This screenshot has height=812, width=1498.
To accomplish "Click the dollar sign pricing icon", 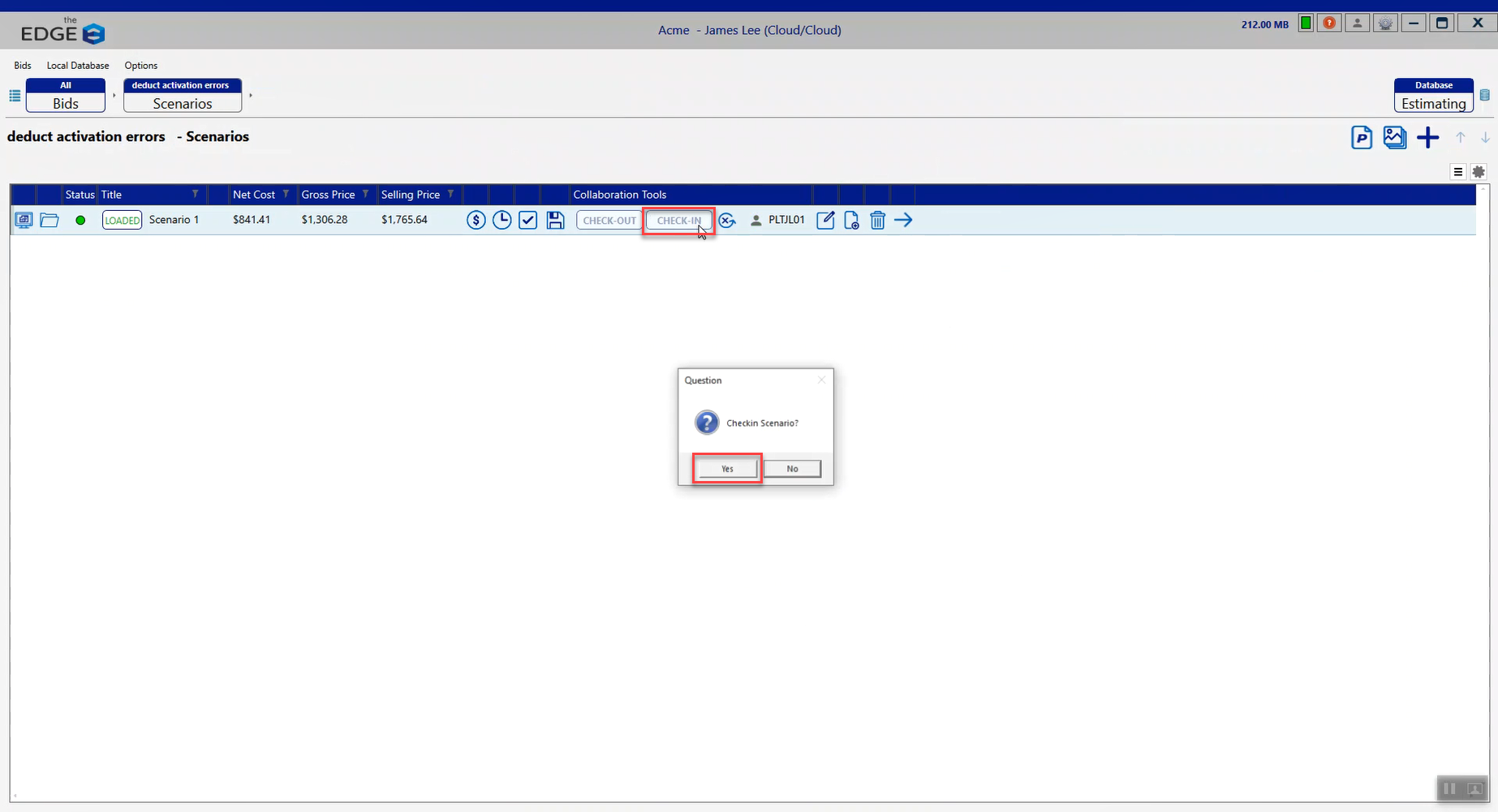I will coord(476,220).
